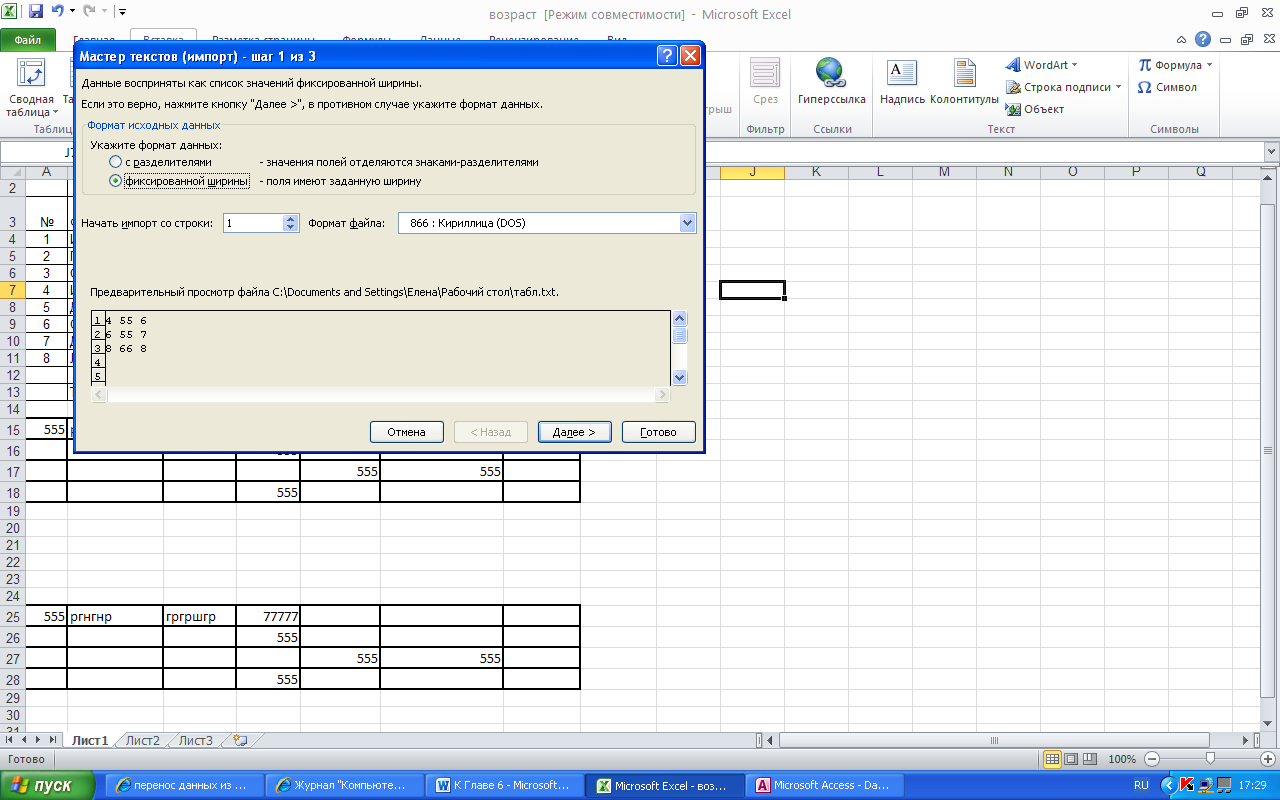The height and width of the screenshot is (800, 1280).
Task: Go to the last sheet navigation arrow
Action: (53, 740)
